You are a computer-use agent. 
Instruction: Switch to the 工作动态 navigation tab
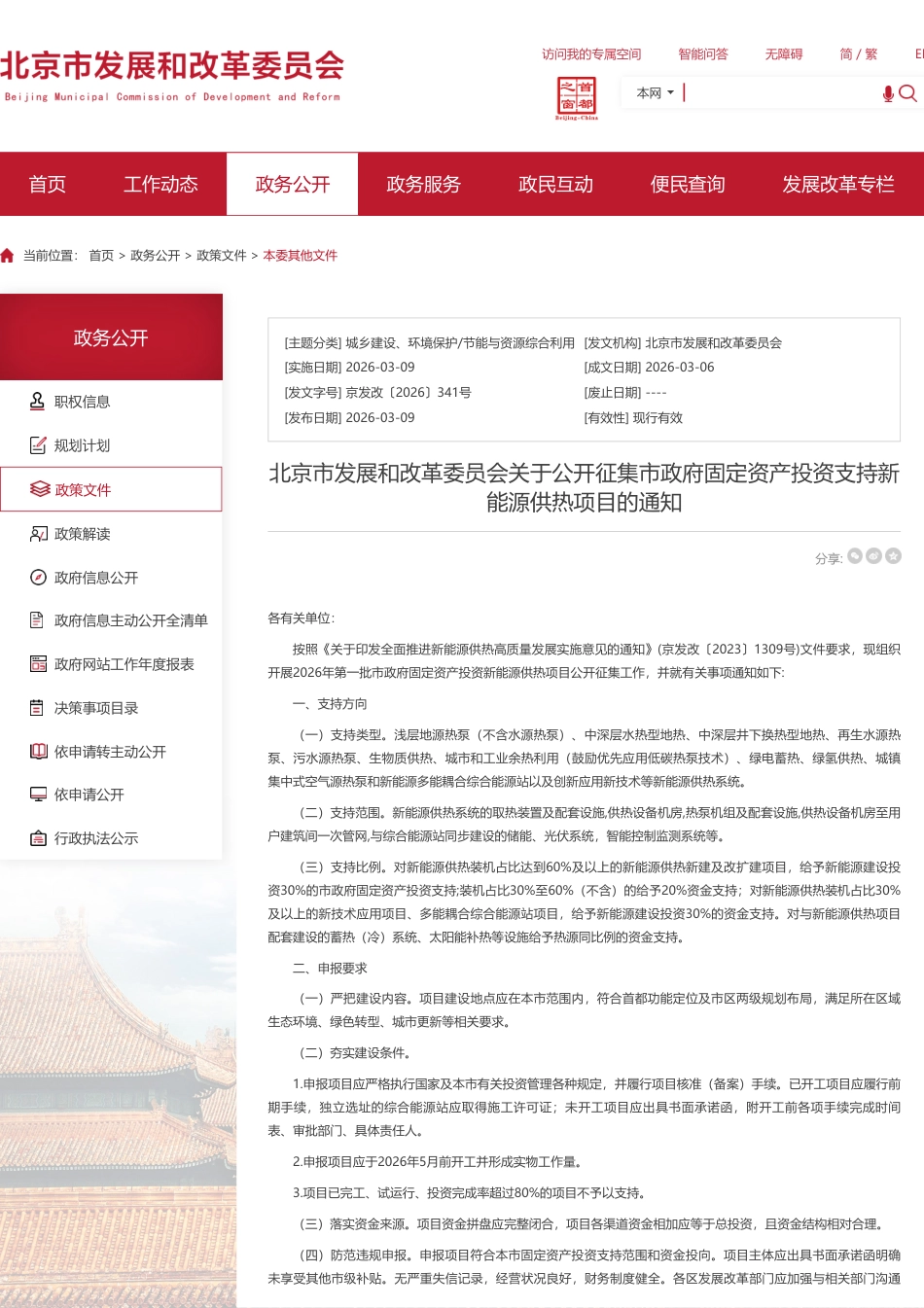[x=160, y=184]
